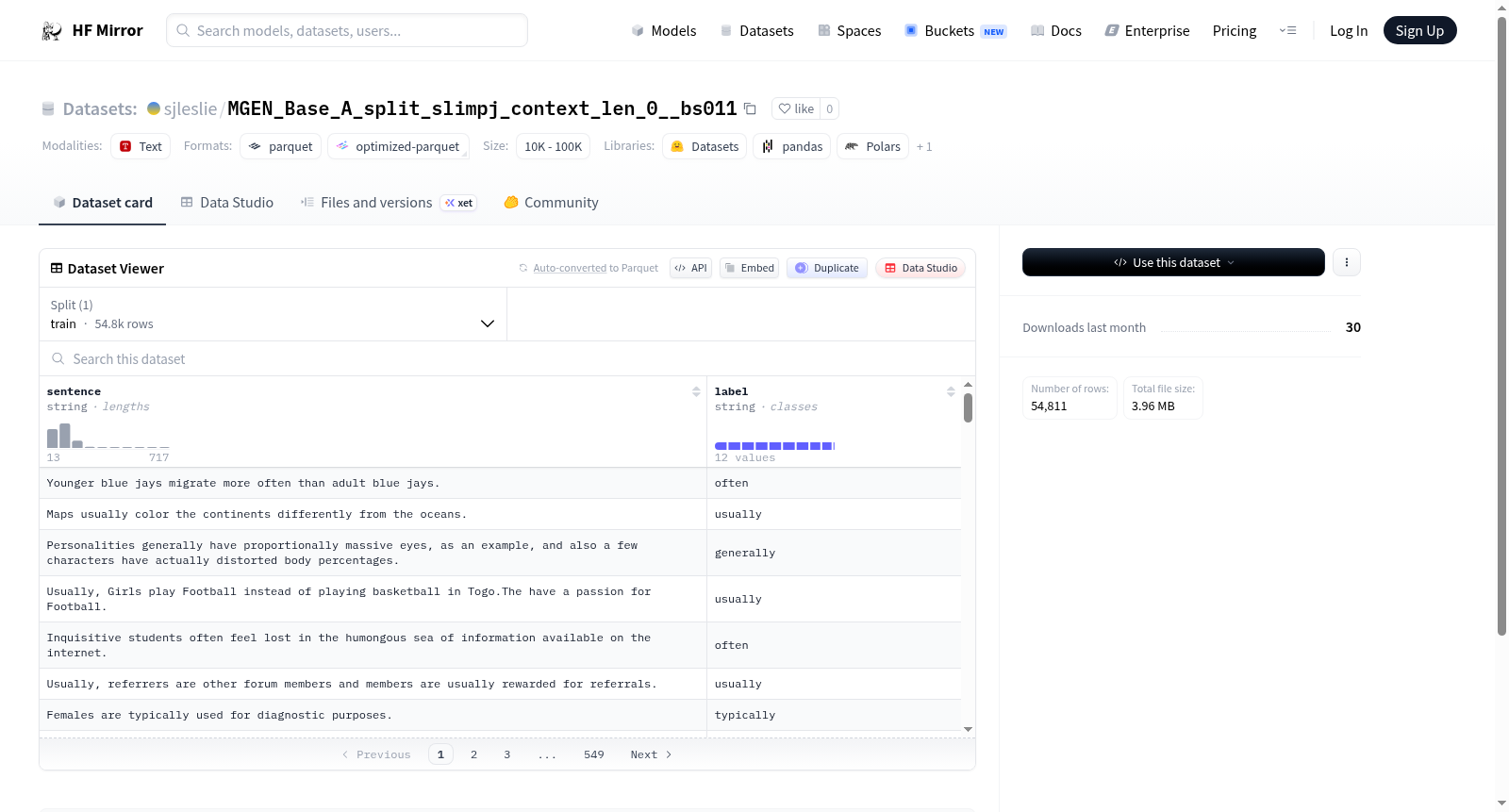
Task: Click the Sign Up button
Action: 1419,30
